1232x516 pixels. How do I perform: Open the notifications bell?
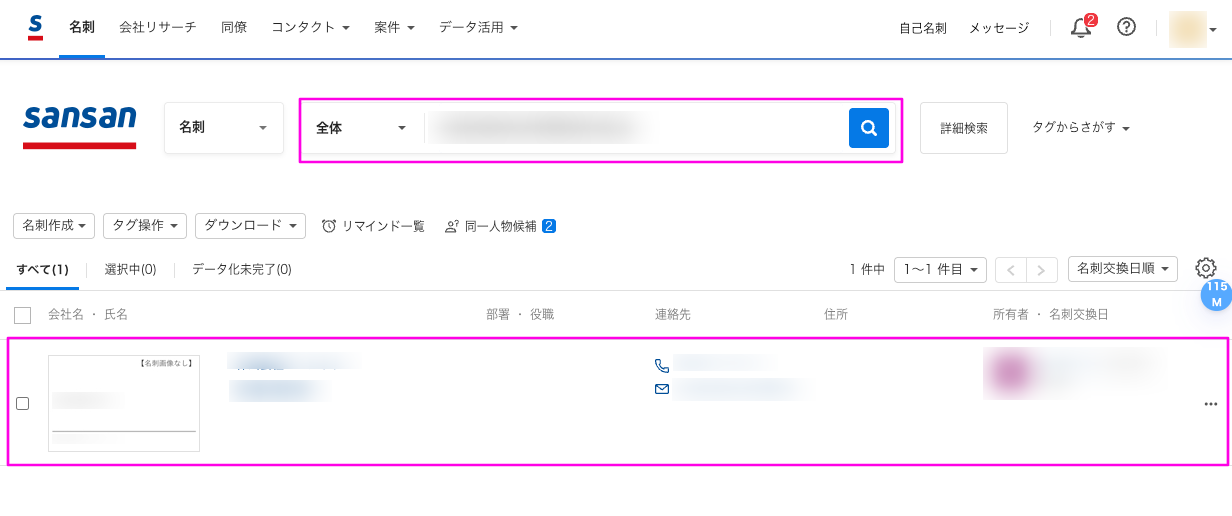click(x=1081, y=28)
